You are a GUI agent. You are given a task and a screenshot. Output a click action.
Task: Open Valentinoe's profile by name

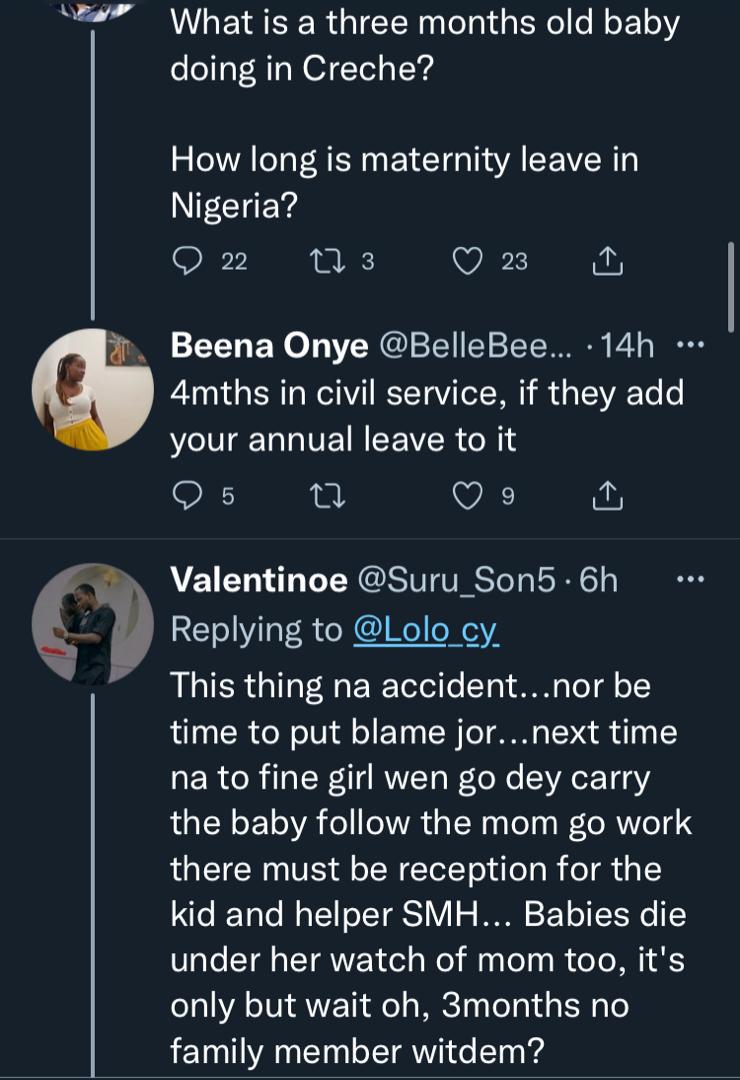coord(258,579)
